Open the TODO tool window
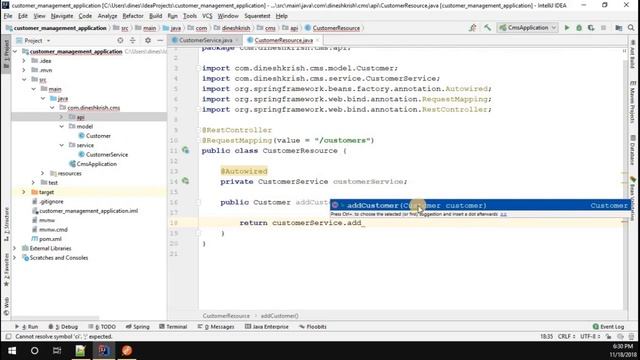 point(102,327)
